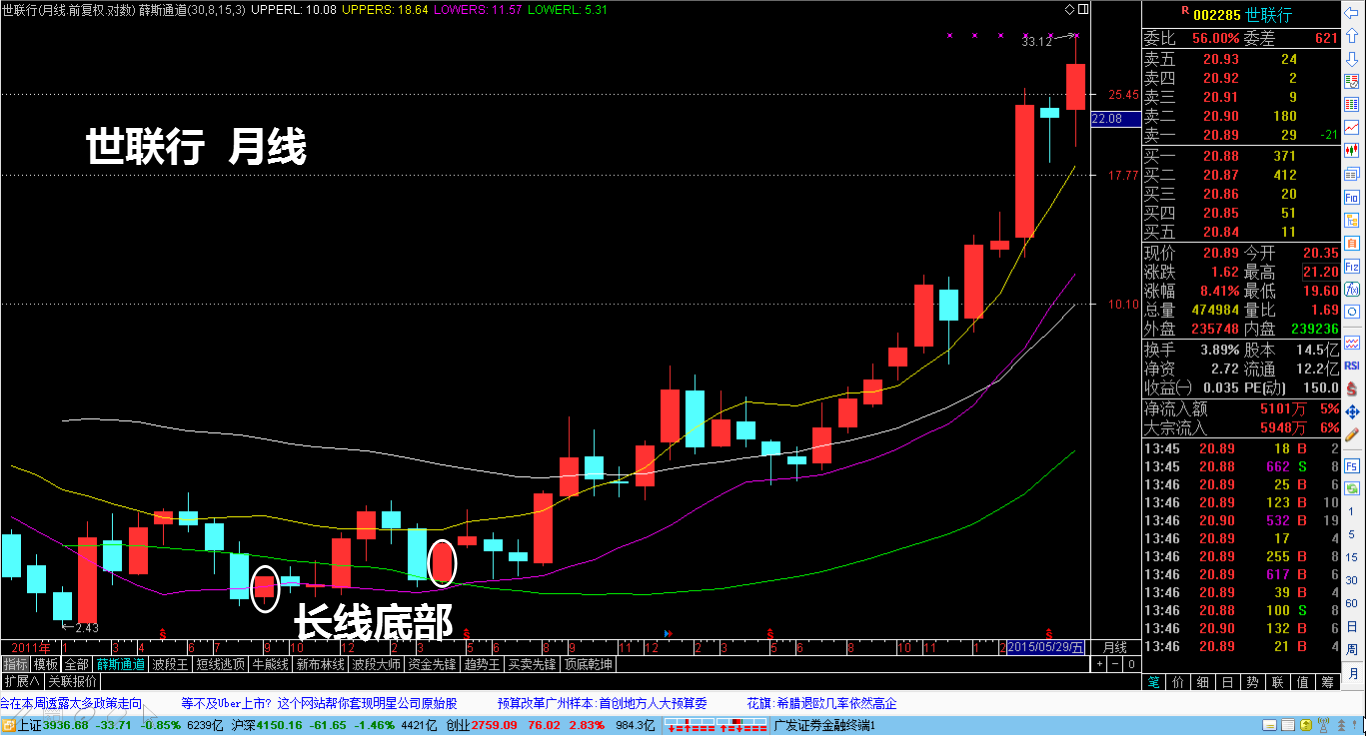Viewport: 1366px width, 736px height.
Task: Expand the 扩展 panel toggle
Action: coord(22,681)
